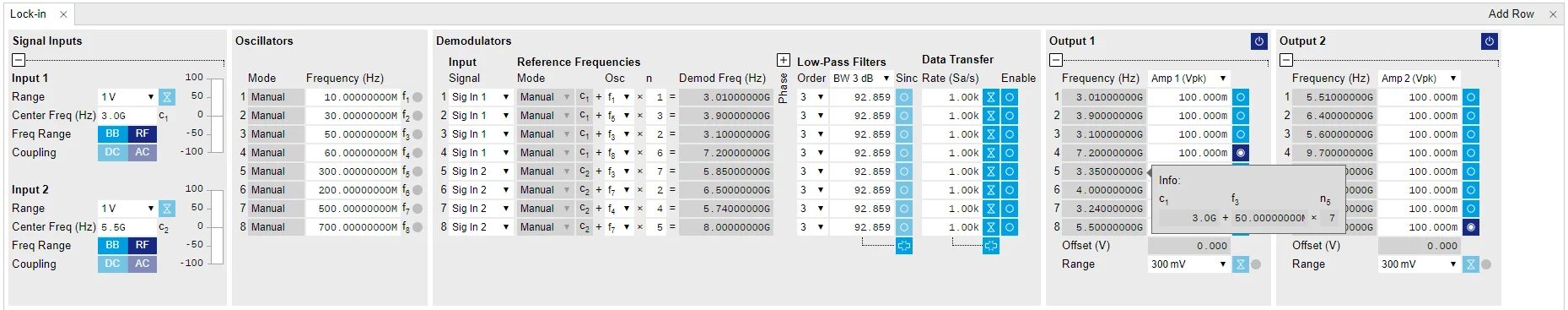This screenshot has width=1568, height=310.
Task: Click Output 2 range status indicator dot
Action: 1486,264
